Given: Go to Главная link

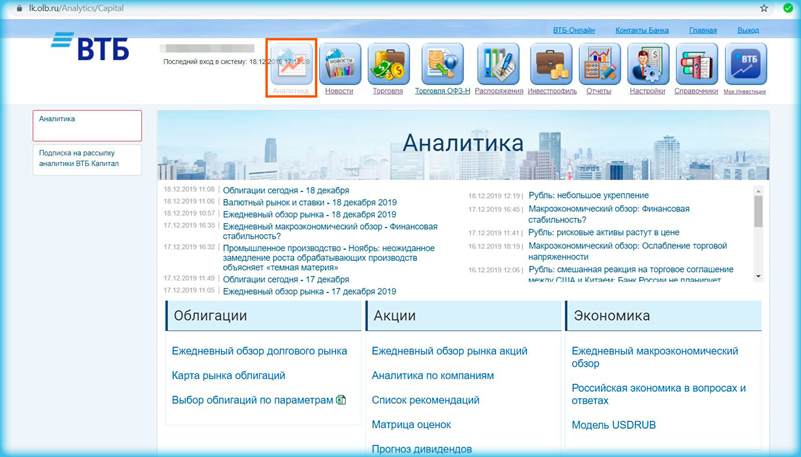Looking at the screenshot, I should pos(703,30).
